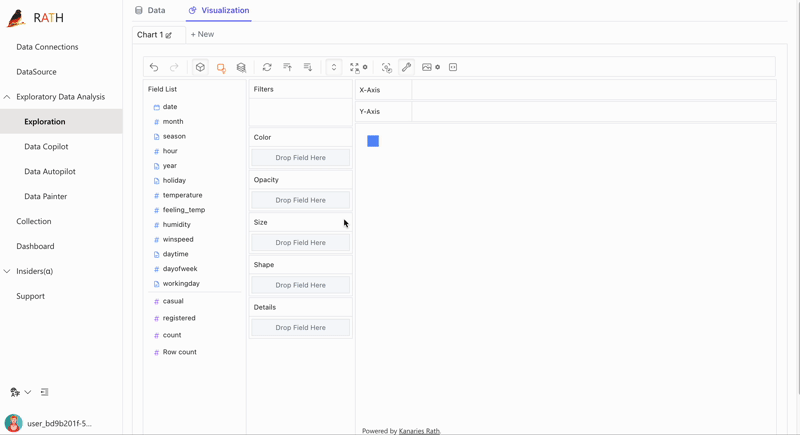Collapse the Exploratory Data Analysis section

[7, 97]
